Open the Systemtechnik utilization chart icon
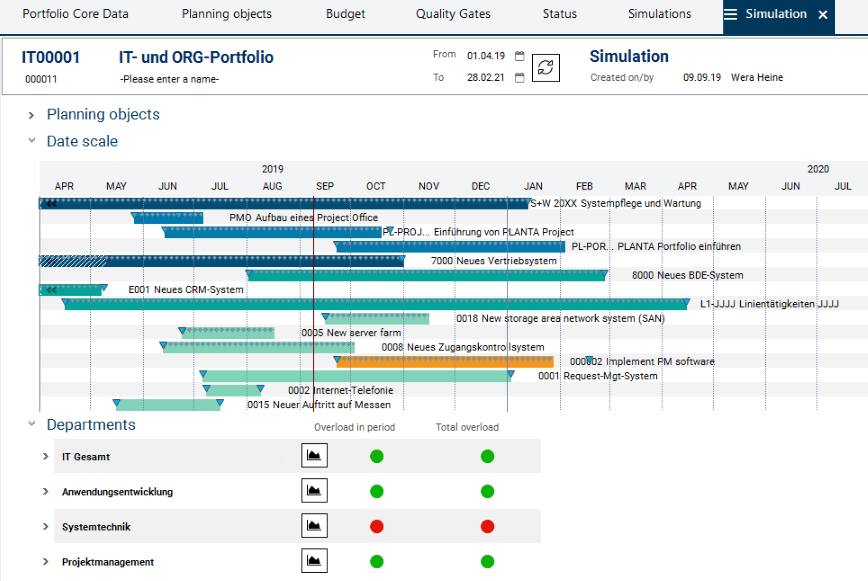Screen dimensions: 868x581 [314, 527]
